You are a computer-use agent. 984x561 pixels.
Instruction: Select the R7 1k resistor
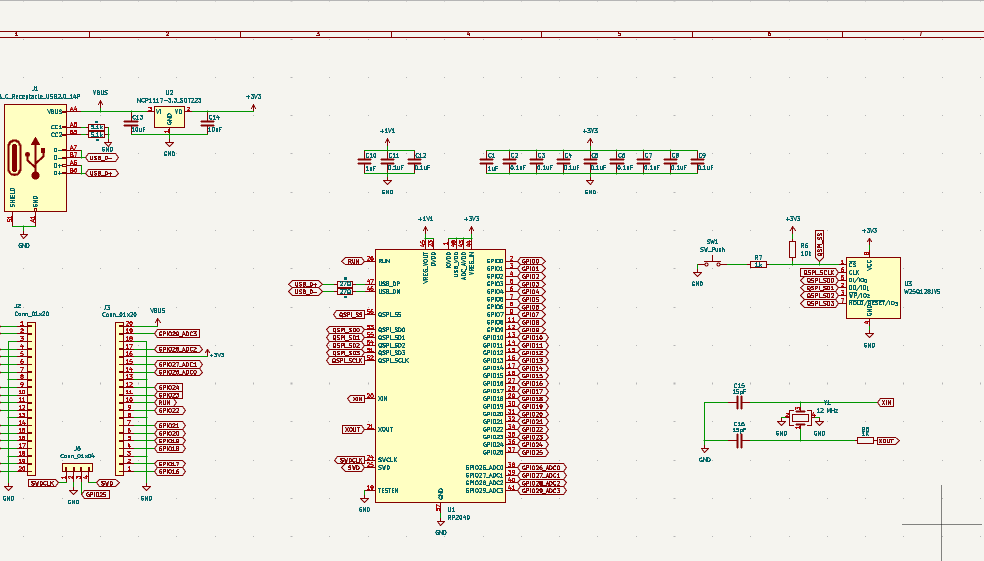pos(759,264)
